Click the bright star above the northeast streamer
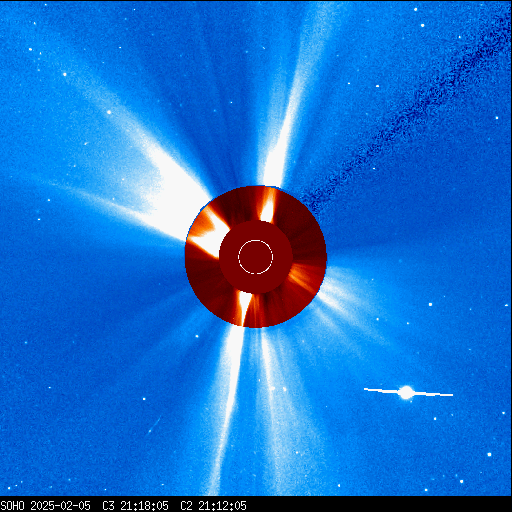This screenshot has height=512, width=512. (109, 112)
